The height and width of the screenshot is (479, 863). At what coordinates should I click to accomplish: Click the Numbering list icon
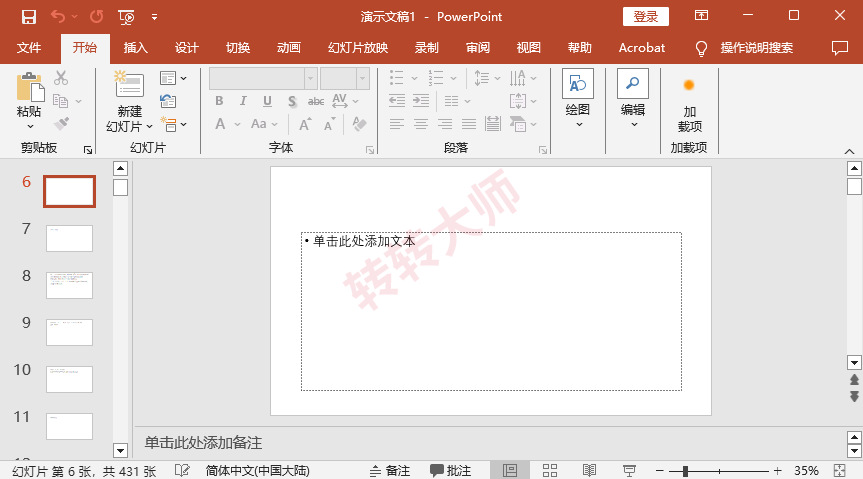[x=436, y=78]
